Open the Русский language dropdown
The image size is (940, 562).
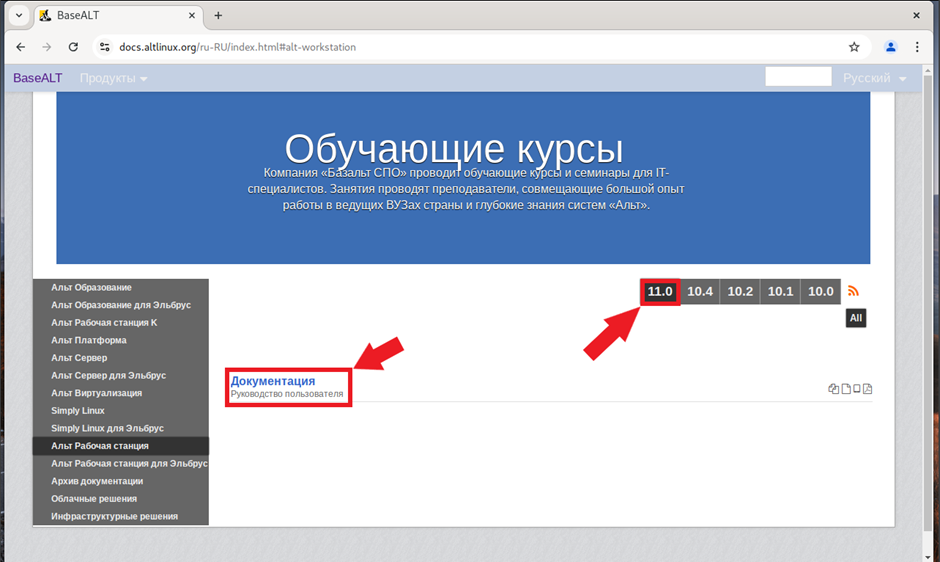pos(874,78)
